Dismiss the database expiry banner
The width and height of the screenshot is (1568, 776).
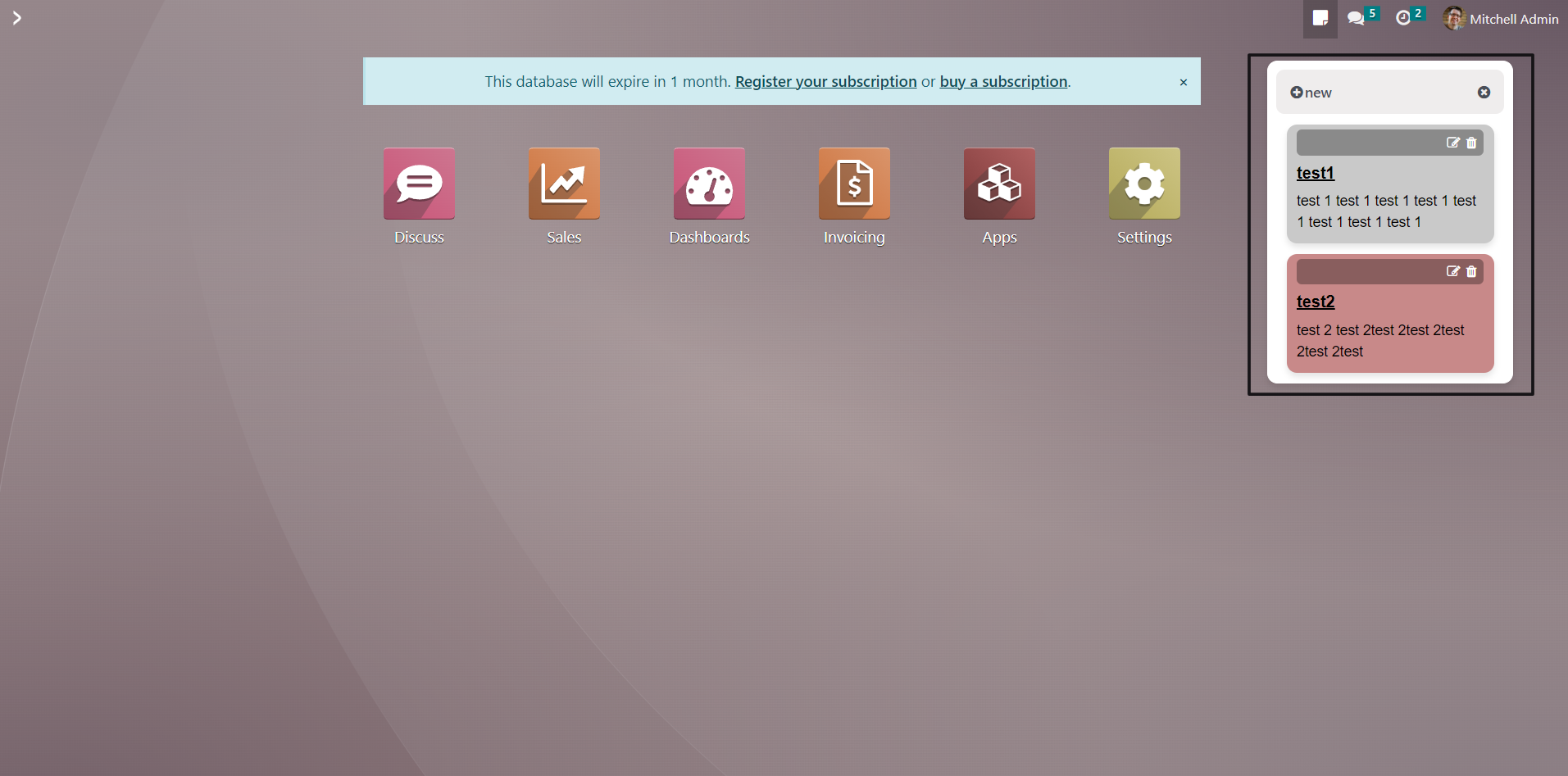coord(1183,82)
